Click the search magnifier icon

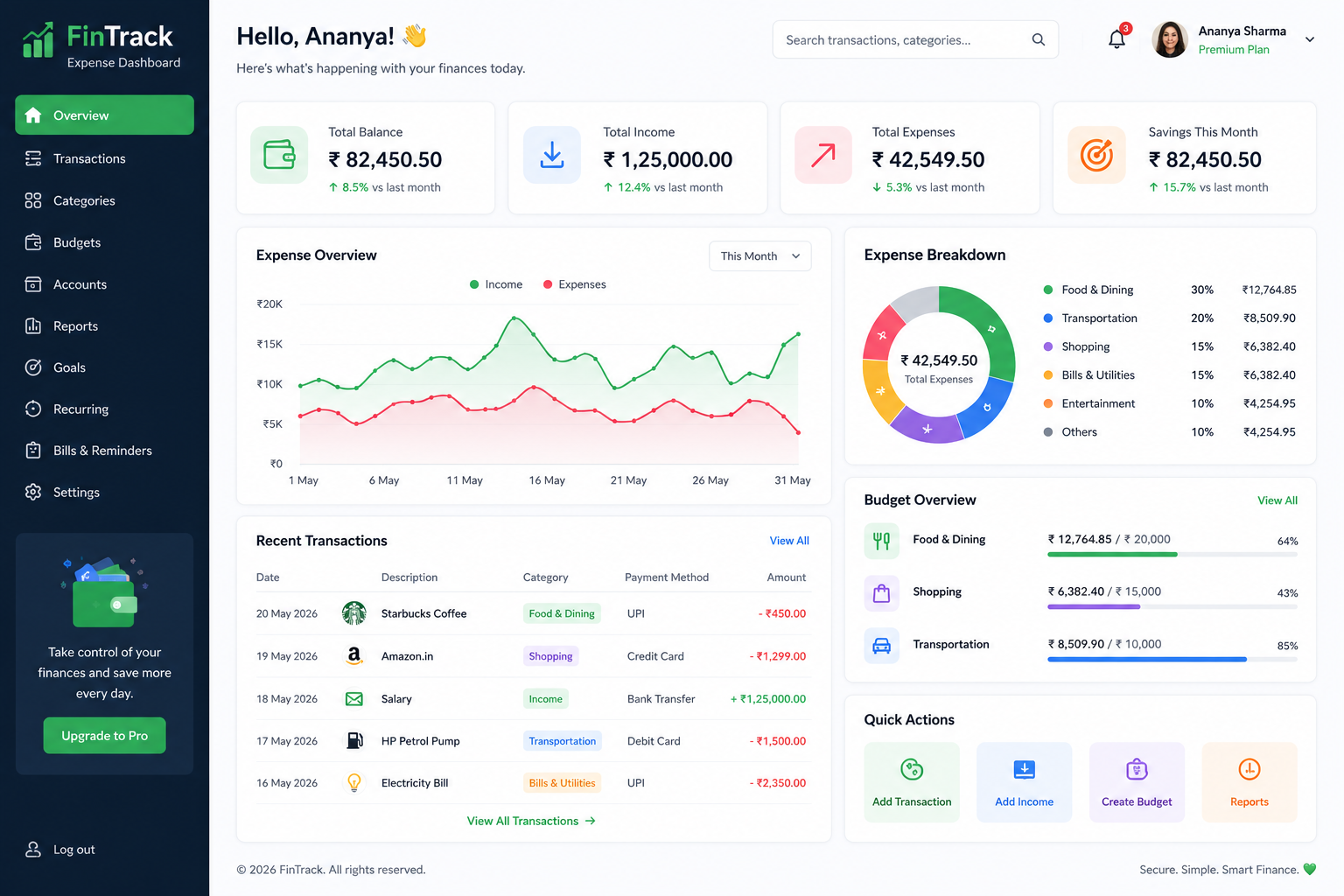tap(1039, 39)
